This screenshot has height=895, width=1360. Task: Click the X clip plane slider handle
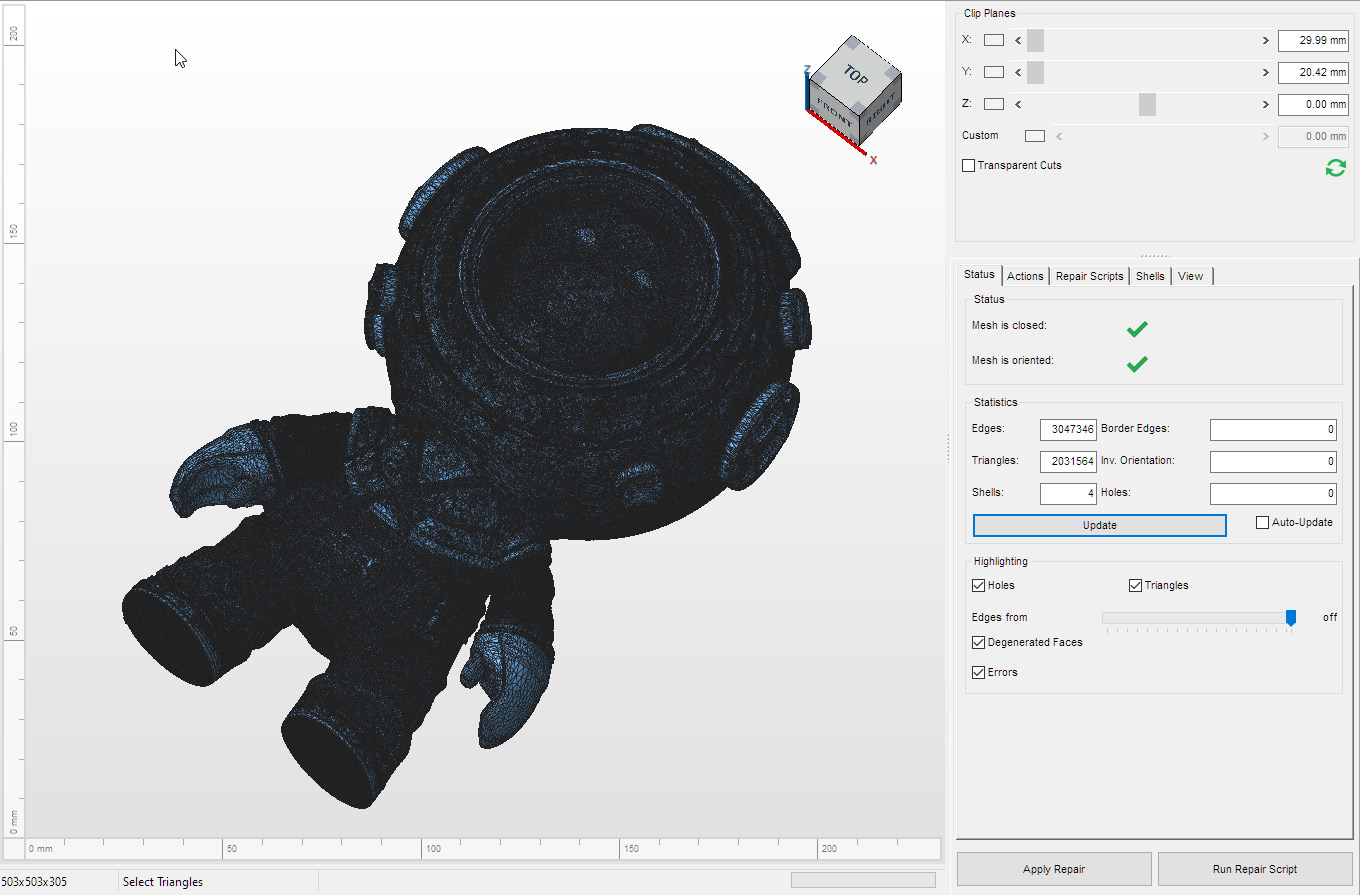click(x=1035, y=41)
